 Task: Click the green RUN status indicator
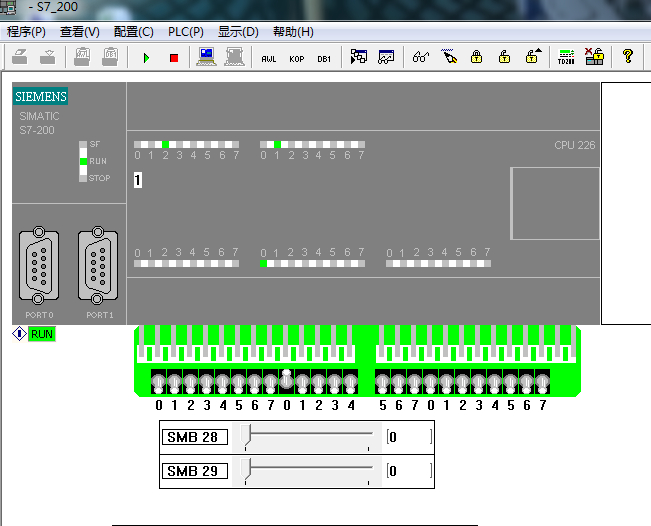coord(42,334)
